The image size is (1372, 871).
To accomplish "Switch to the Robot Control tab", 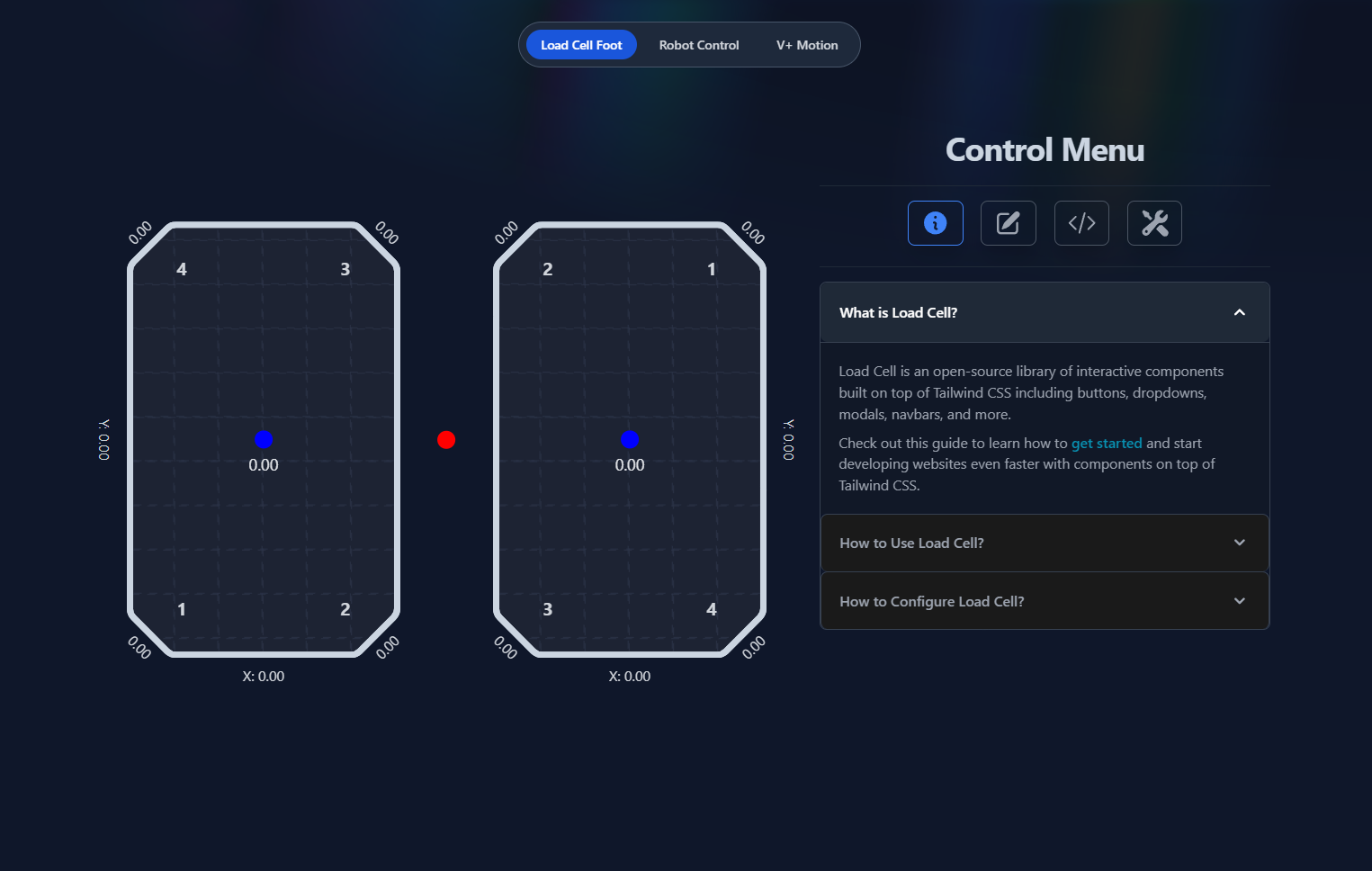I will 699,45.
